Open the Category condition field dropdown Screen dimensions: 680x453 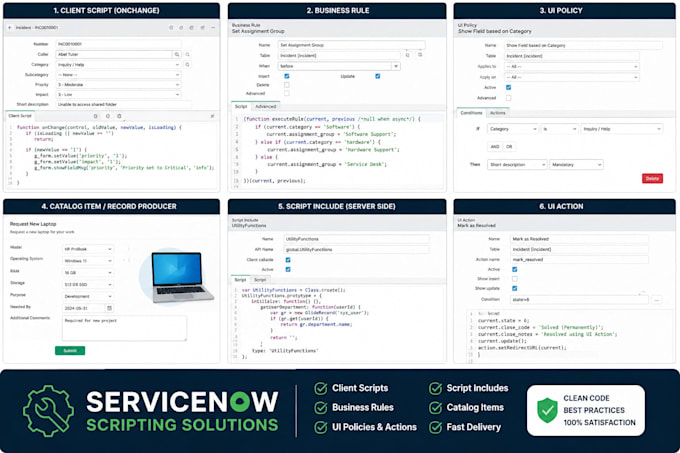[513, 129]
